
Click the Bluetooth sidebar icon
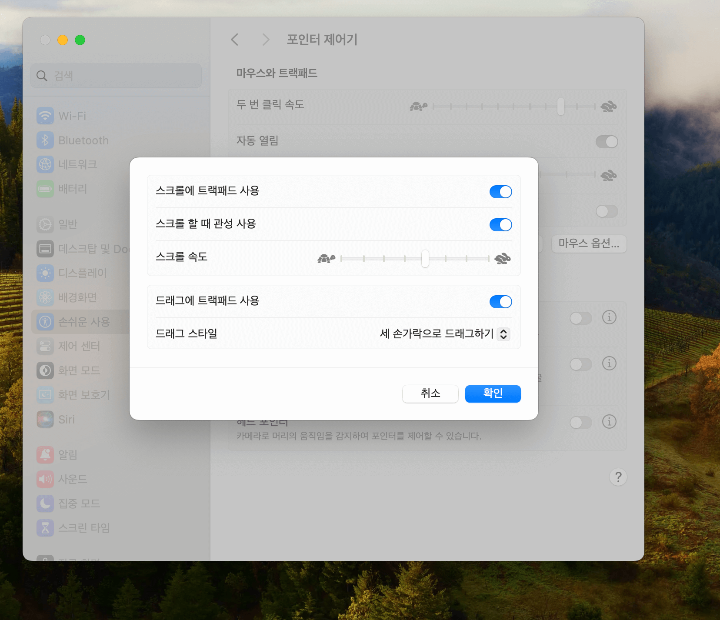[x=45, y=140]
